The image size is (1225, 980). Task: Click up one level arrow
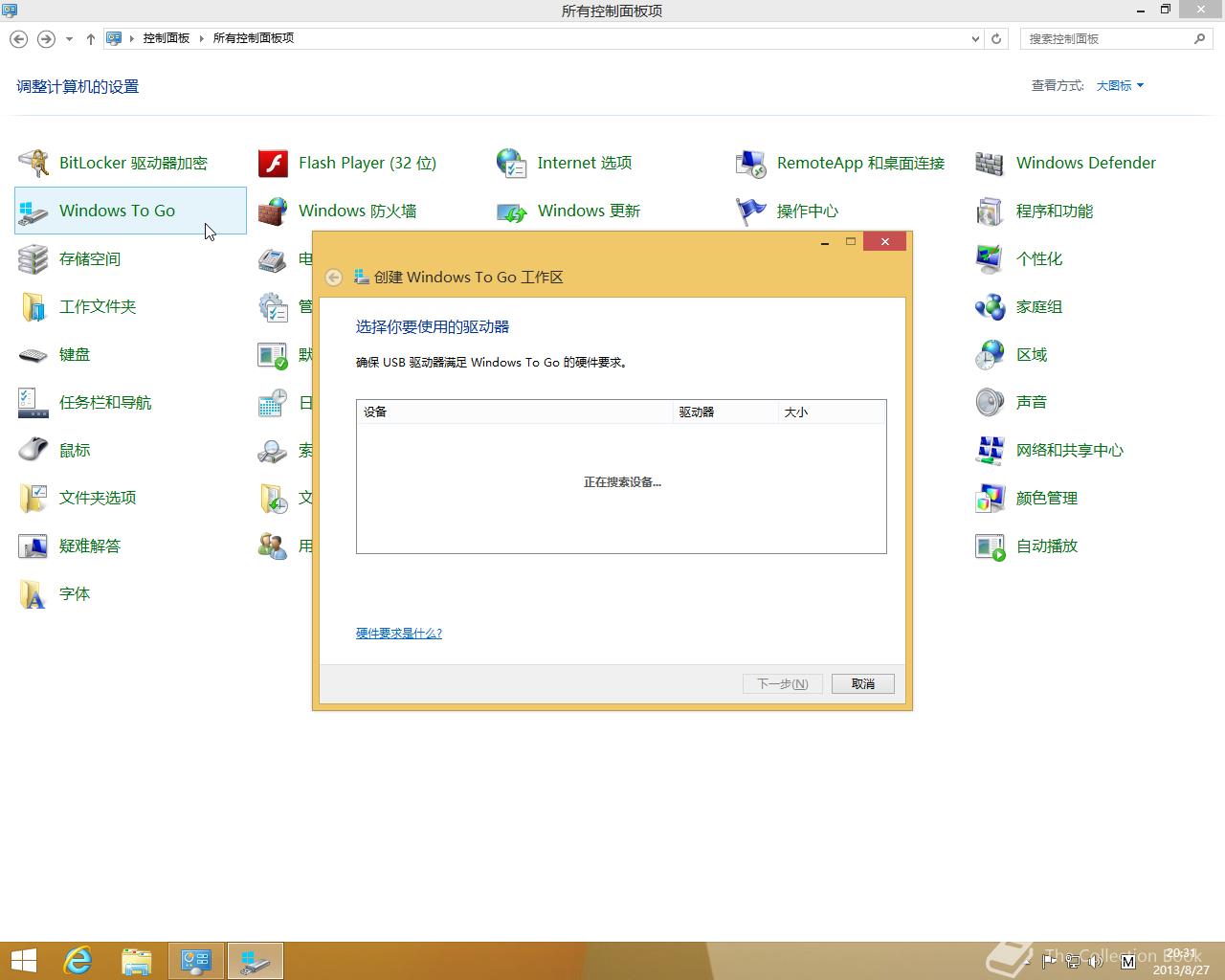click(x=90, y=39)
